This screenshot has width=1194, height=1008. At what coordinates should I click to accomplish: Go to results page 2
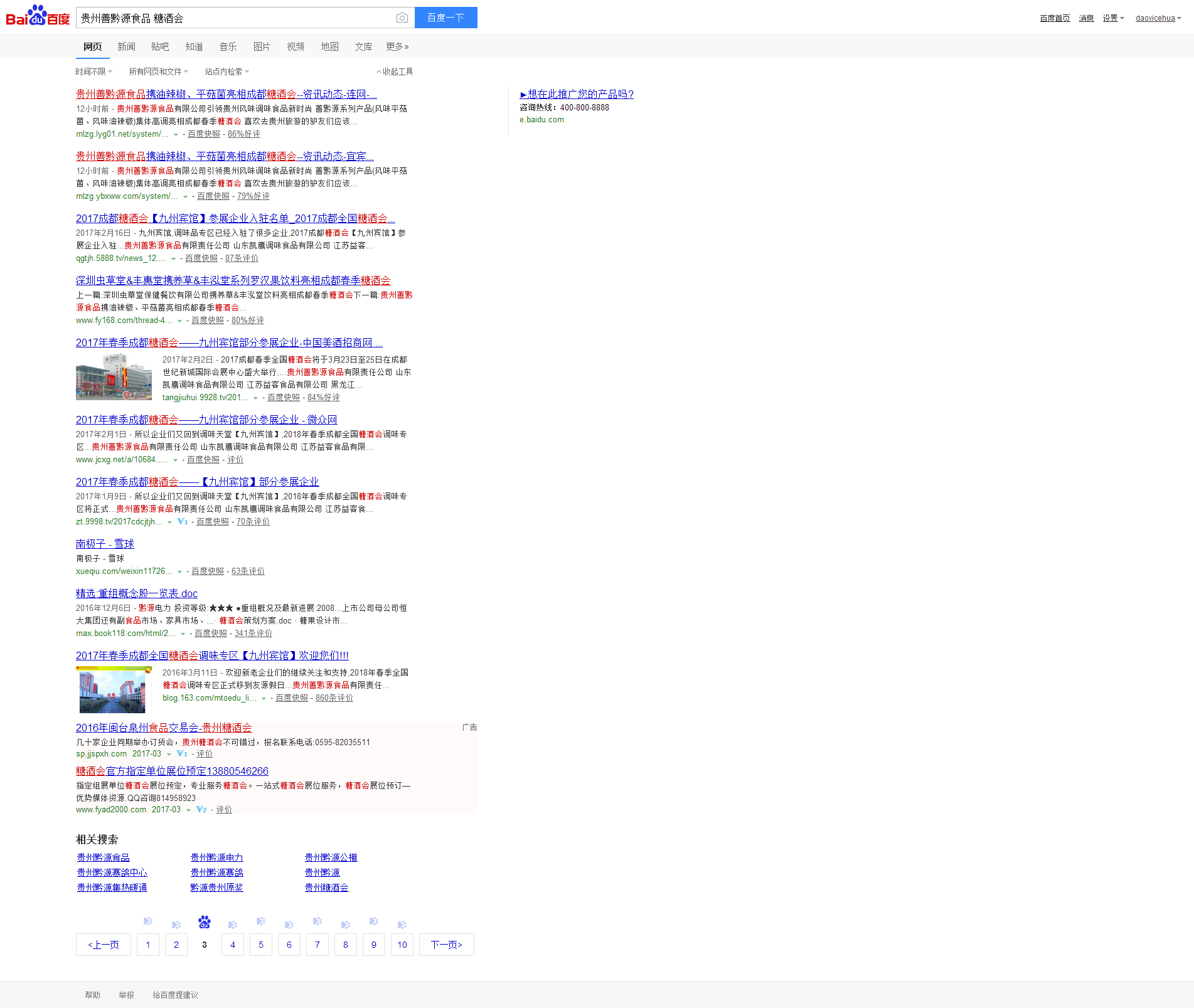pyautogui.click(x=176, y=945)
